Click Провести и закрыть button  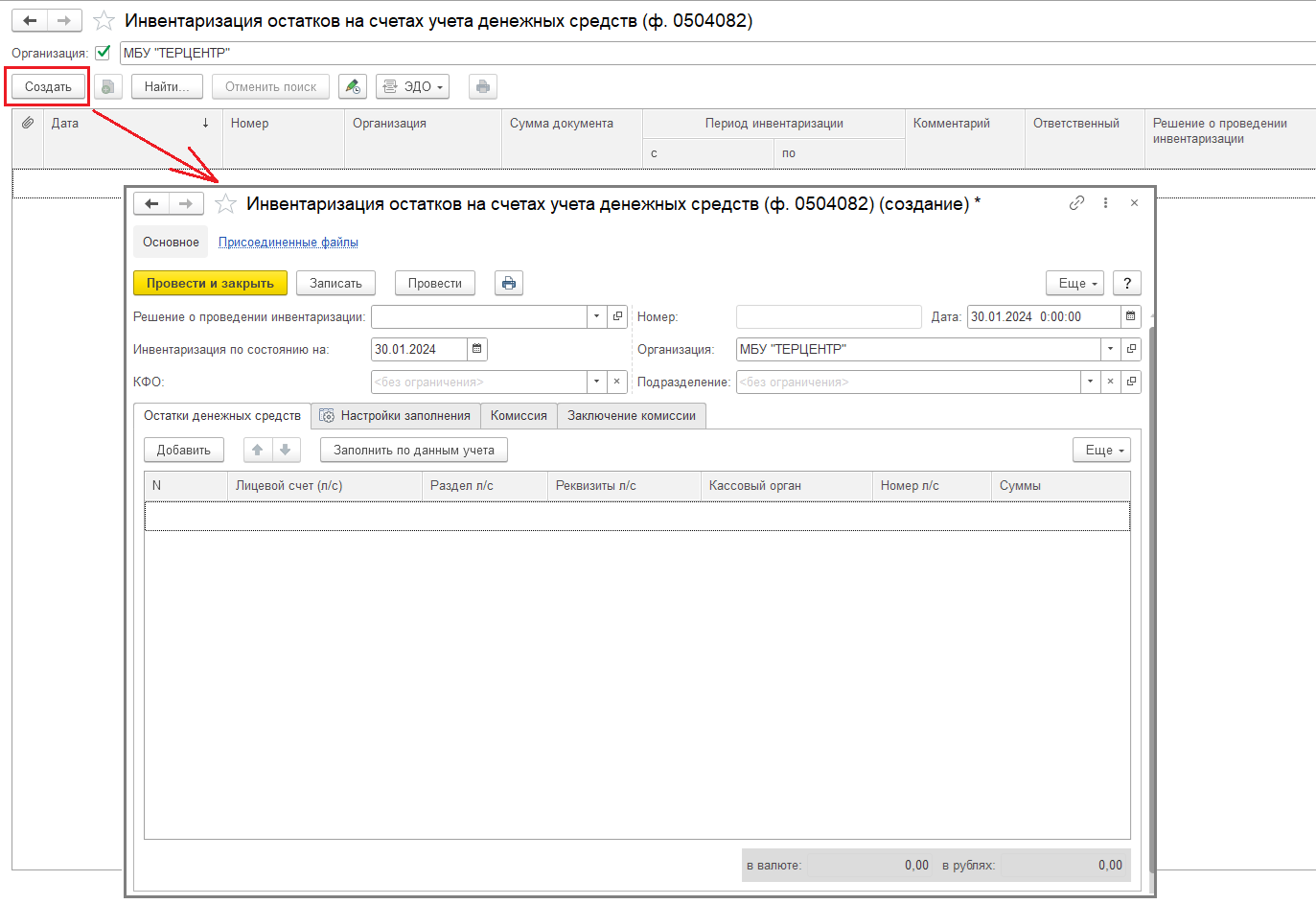(210, 283)
